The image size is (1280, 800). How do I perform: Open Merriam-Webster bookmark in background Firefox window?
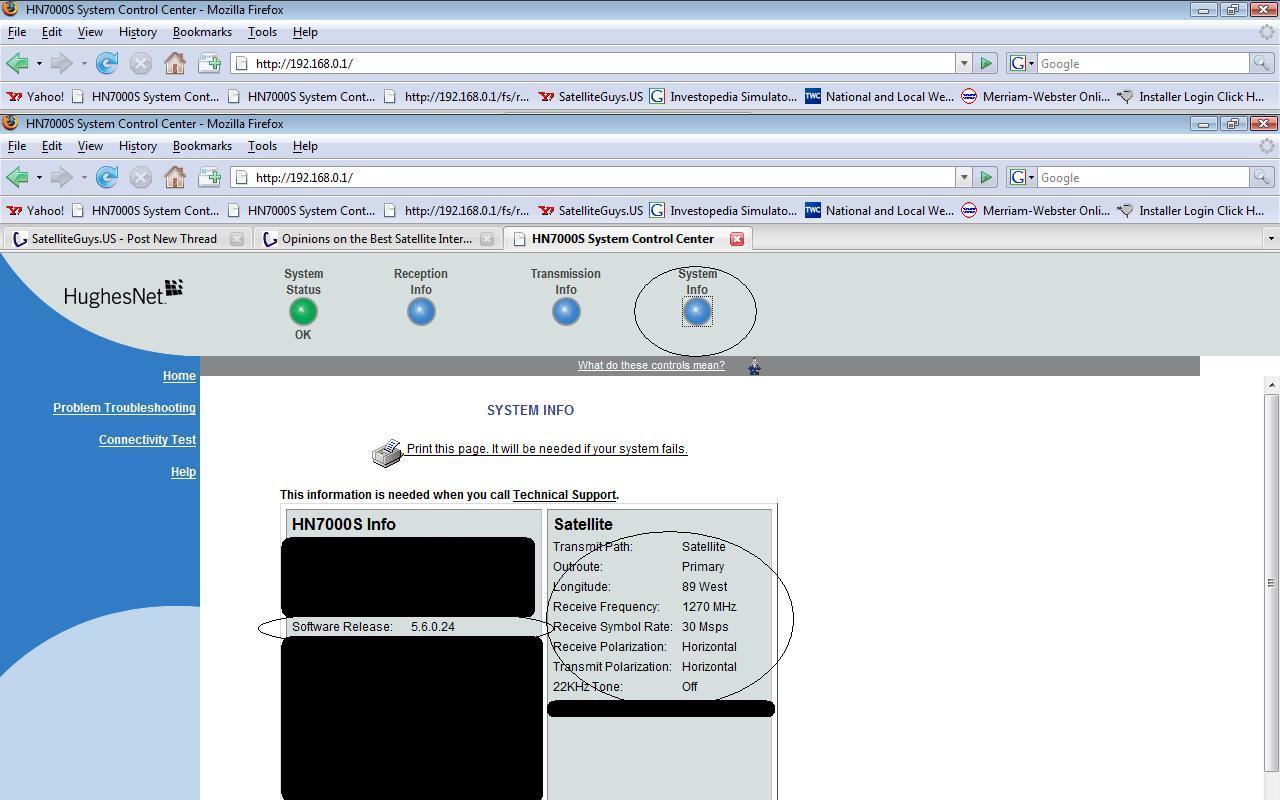click(1035, 97)
